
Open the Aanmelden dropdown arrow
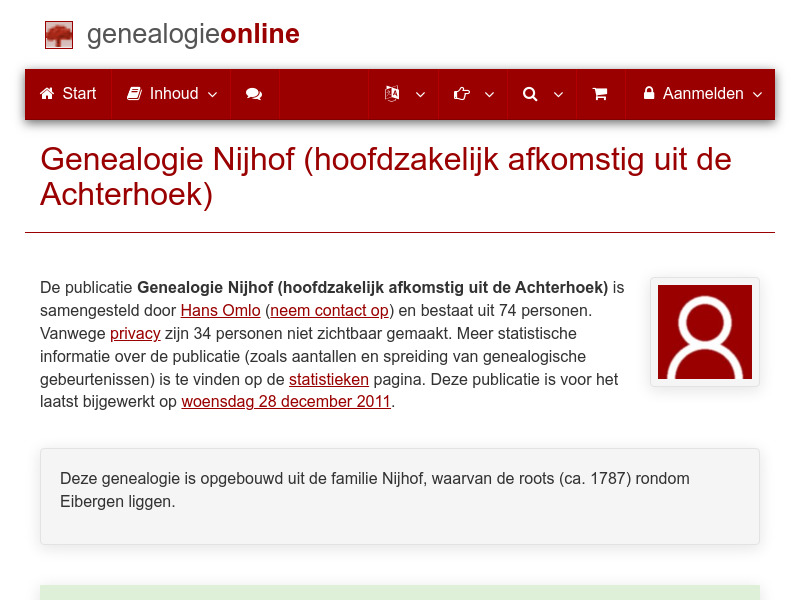tap(759, 96)
